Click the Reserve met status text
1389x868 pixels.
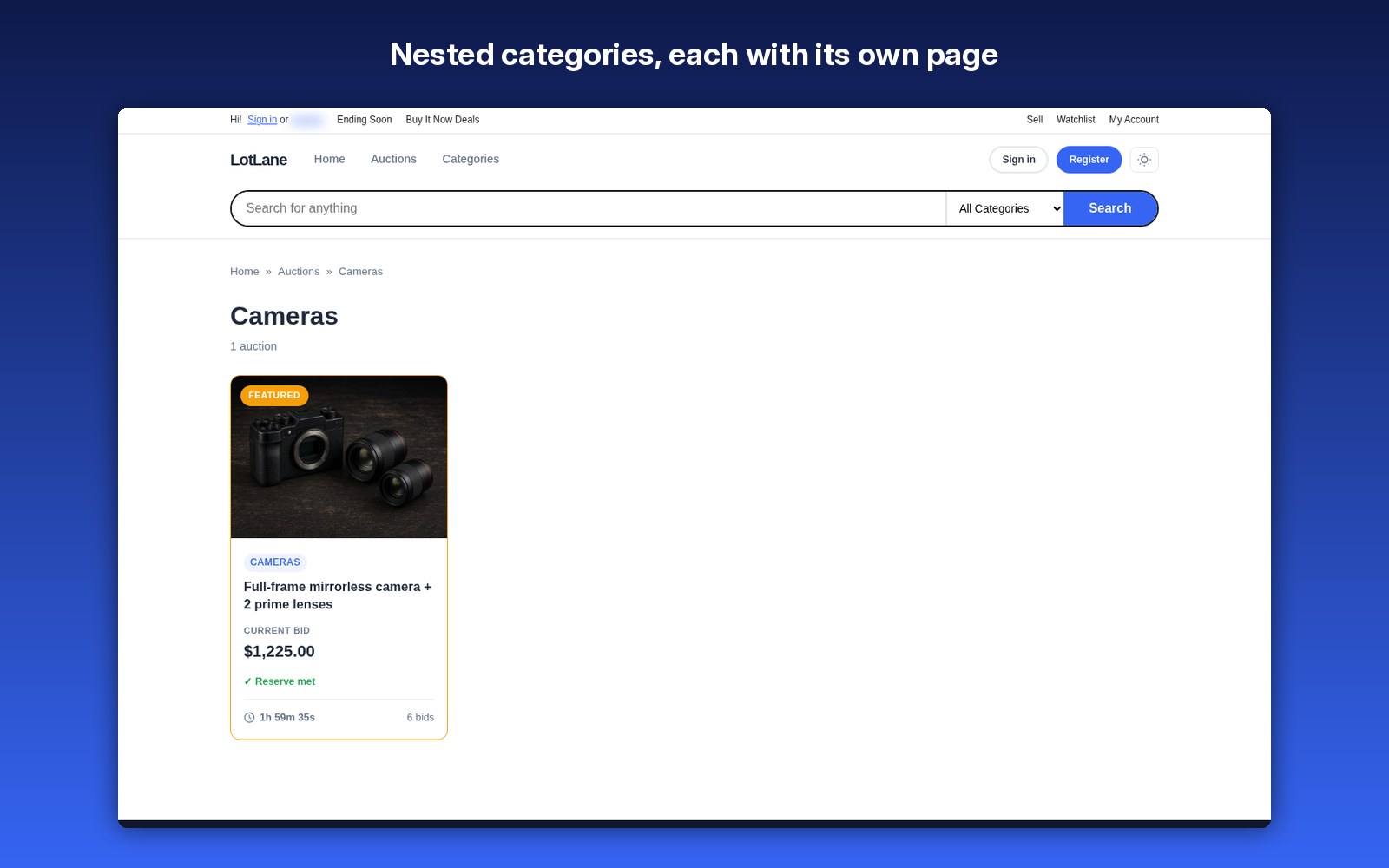pos(280,681)
